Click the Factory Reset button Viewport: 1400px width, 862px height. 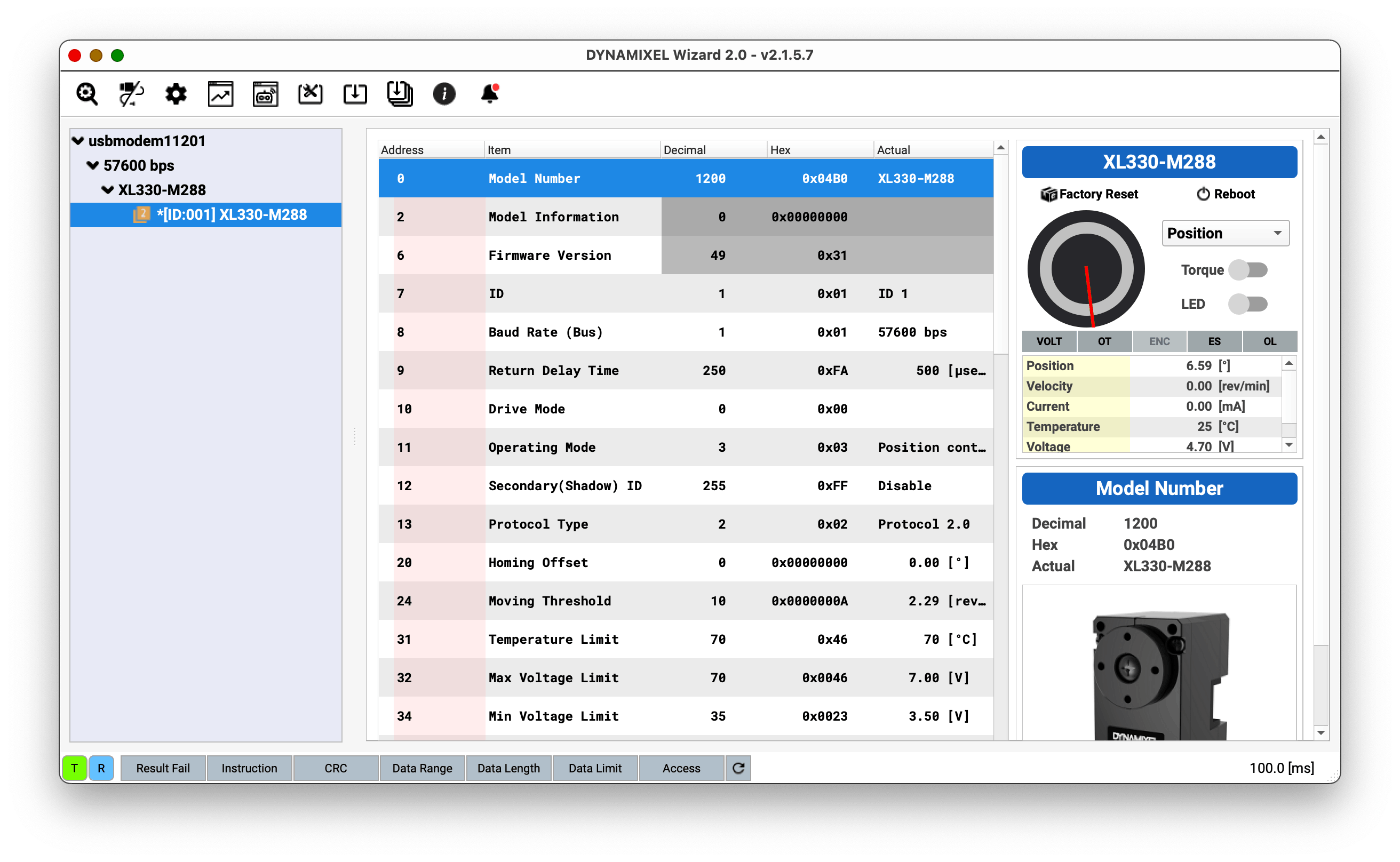click(x=1089, y=194)
